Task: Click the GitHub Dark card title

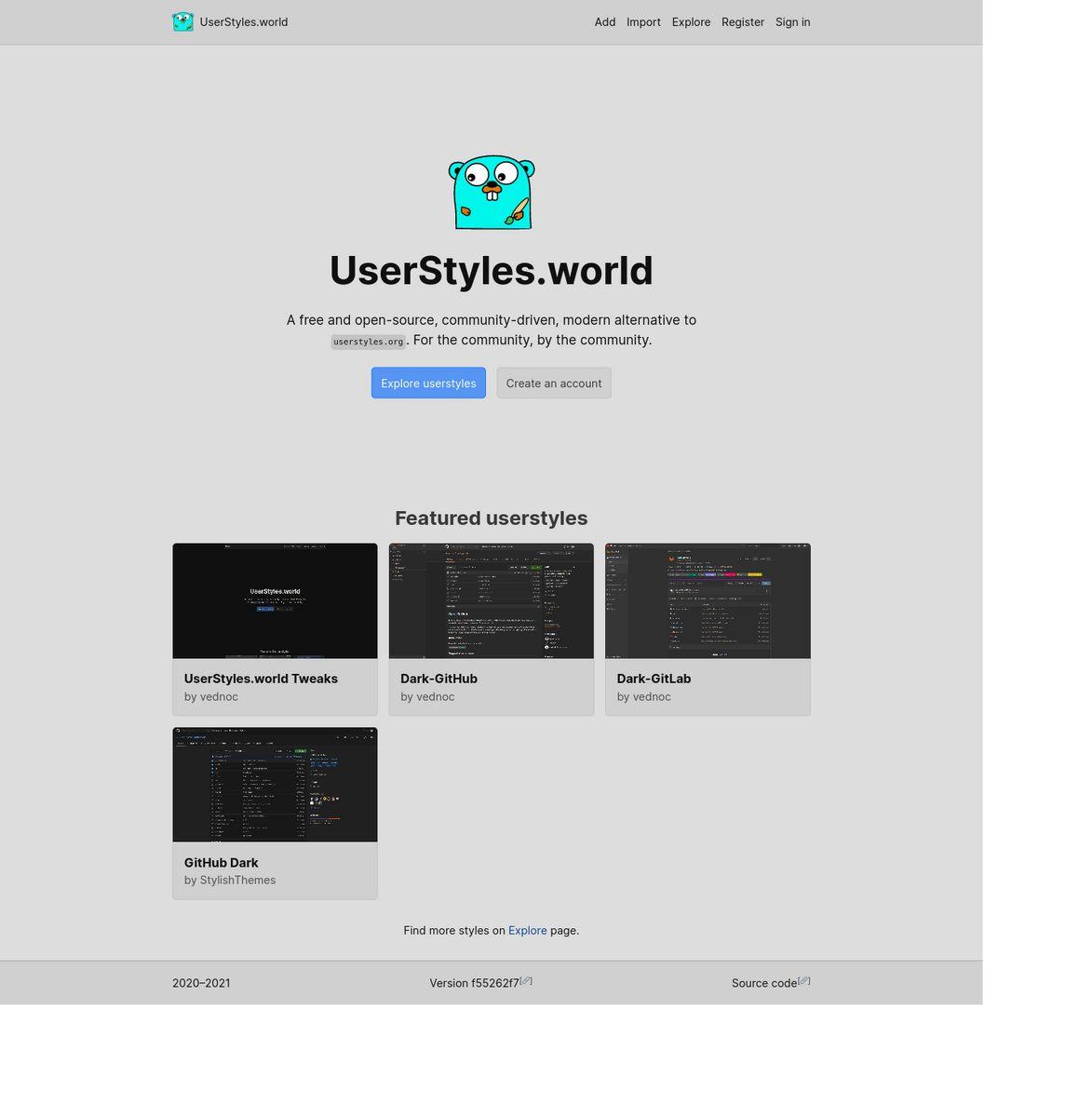Action: pos(221,863)
